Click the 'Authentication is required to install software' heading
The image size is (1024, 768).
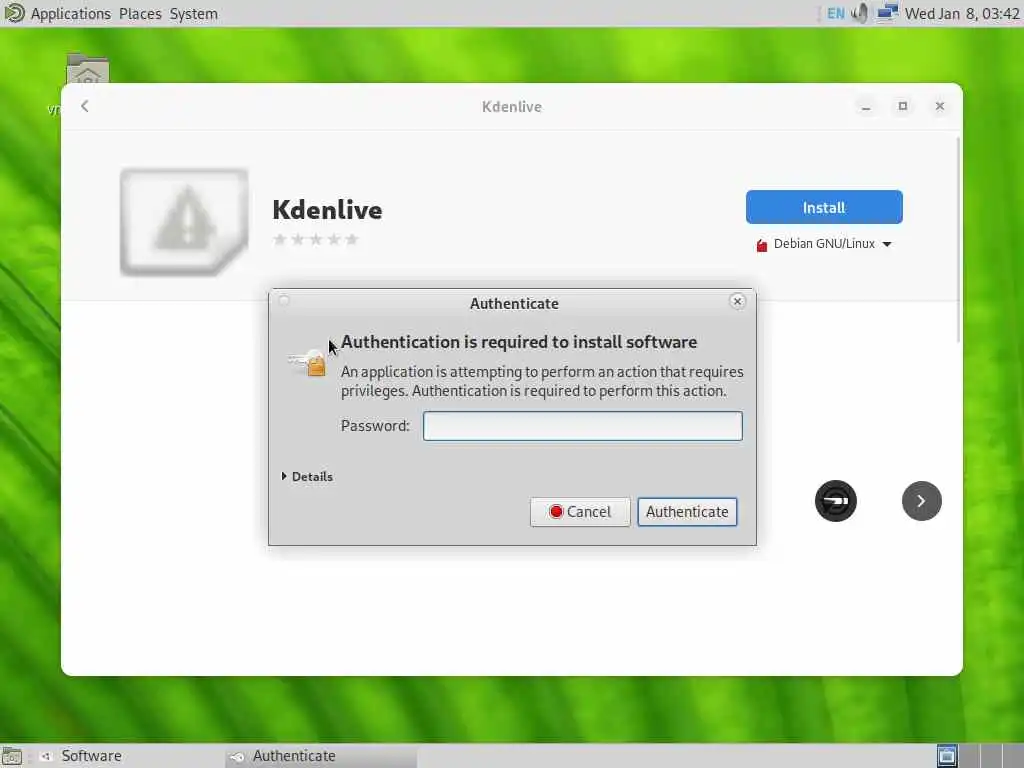click(x=519, y=342)
